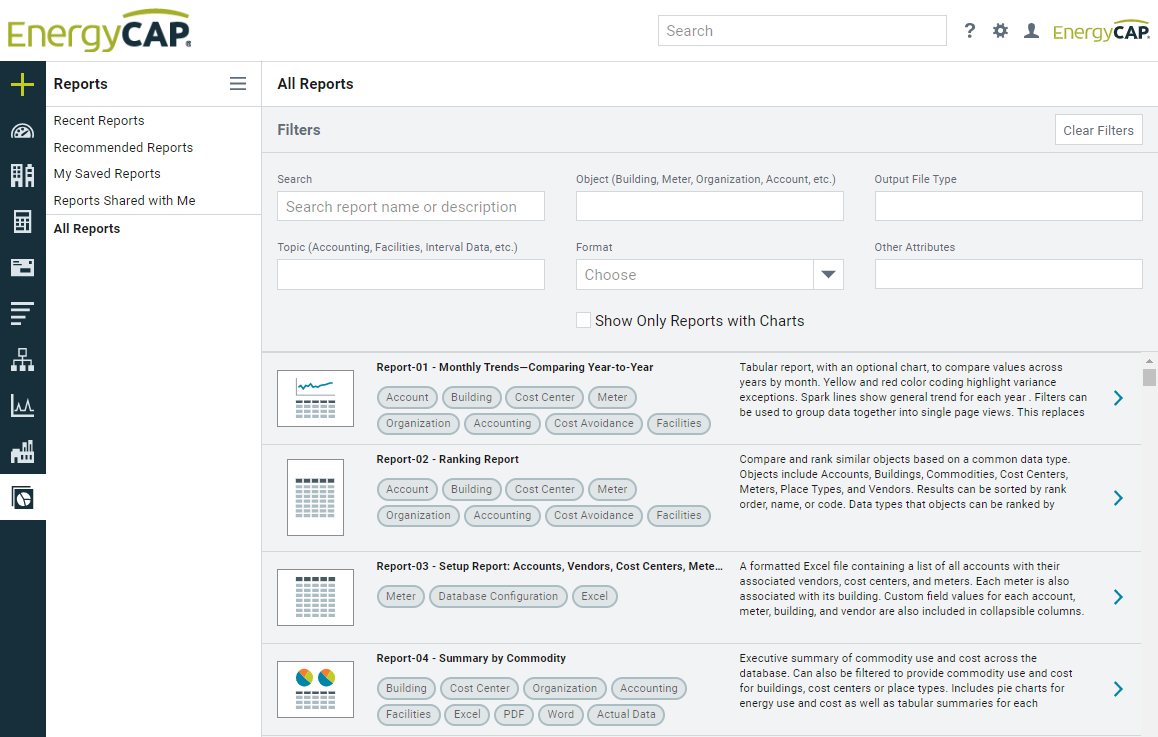Screen dimensions: 1158x737
Task: Open the Bills envelope icon in sidebar
Action: click(22, 266)
